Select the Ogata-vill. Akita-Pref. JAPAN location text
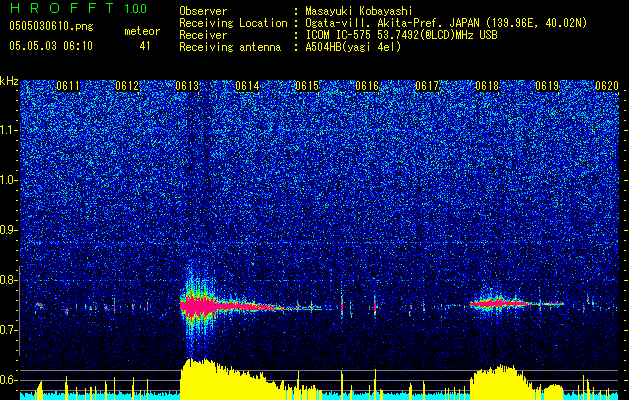629x400 pixels. pos(446,23)
